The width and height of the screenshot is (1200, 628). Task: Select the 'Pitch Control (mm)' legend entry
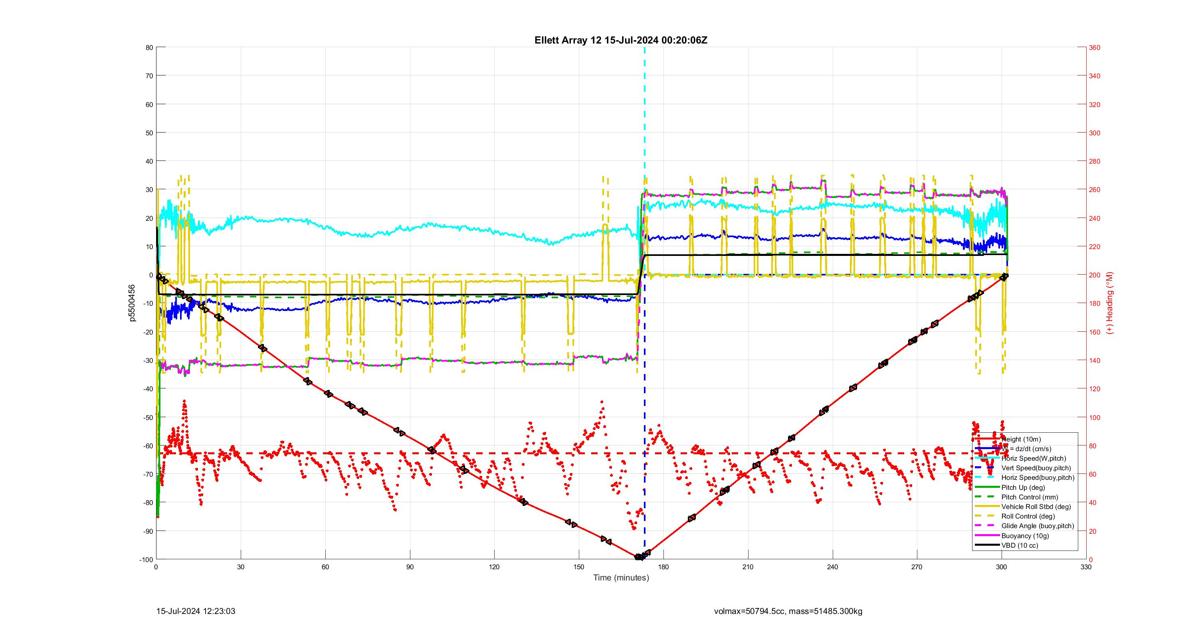click(1029, 497)
